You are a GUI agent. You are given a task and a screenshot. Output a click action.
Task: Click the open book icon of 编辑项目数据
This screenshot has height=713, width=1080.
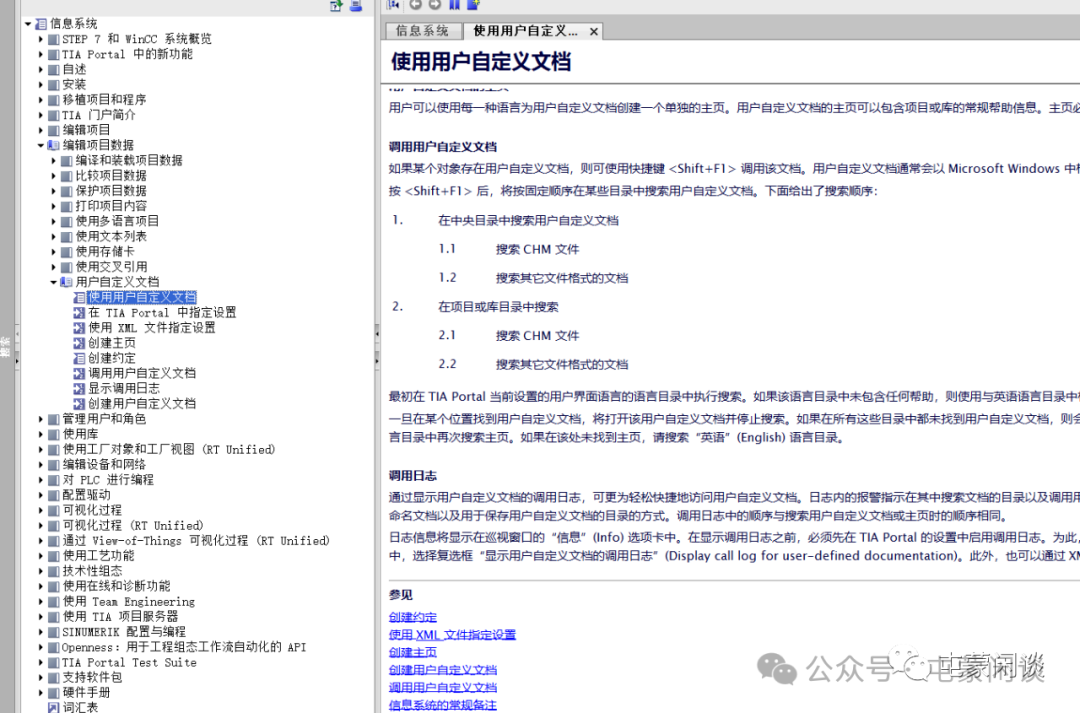click(53, 145)
